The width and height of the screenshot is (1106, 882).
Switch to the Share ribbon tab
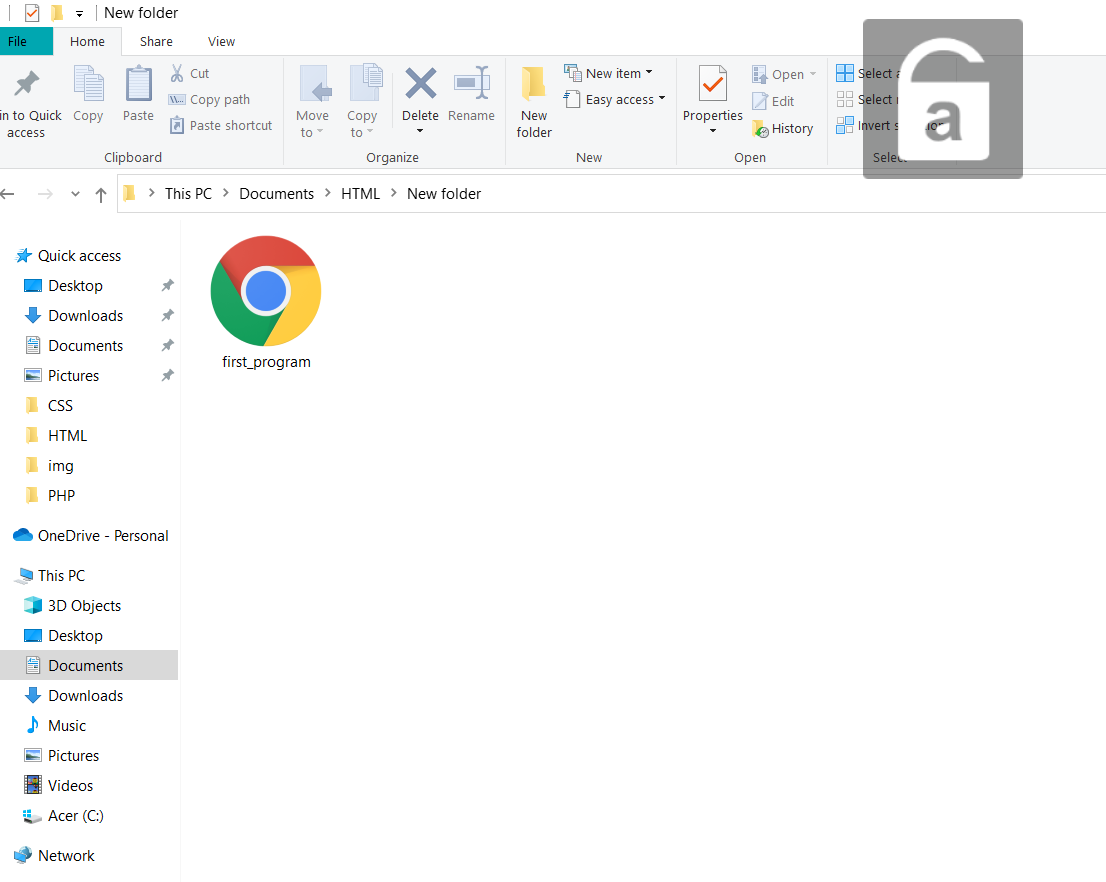(156, 41)
